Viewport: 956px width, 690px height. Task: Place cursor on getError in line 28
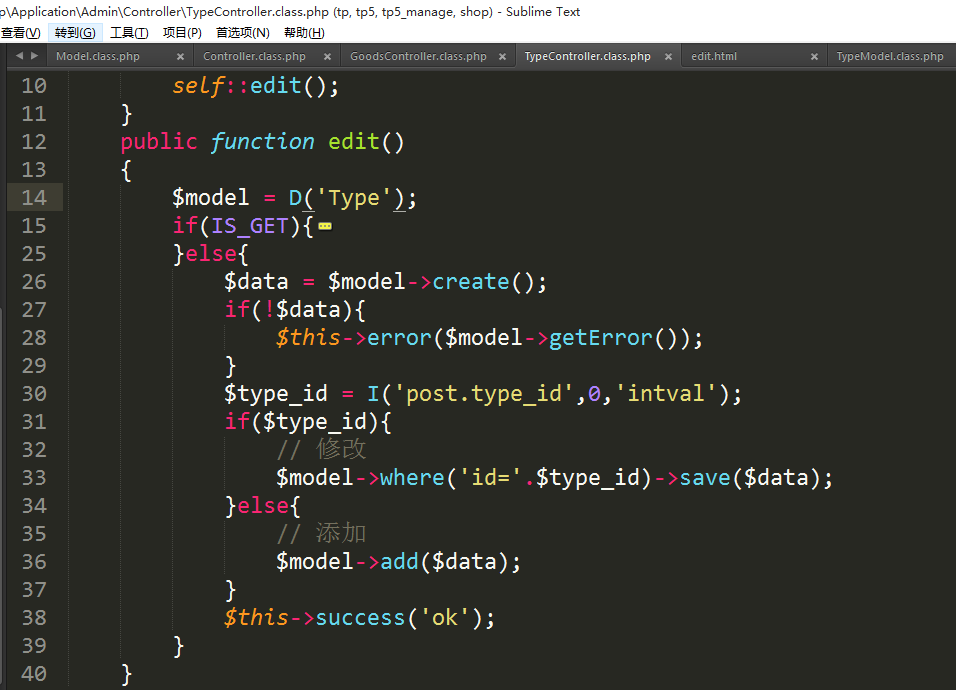[x=601, y=338]
